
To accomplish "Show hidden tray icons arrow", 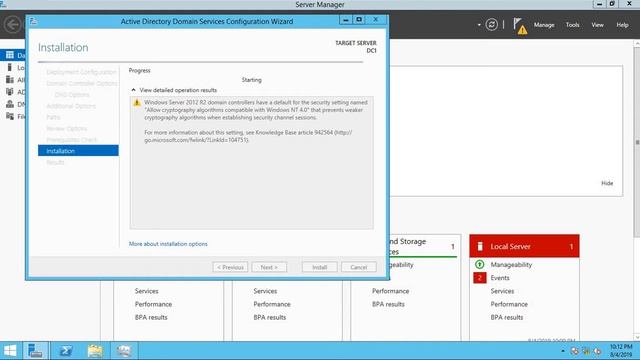I will [x=562, y=351].
